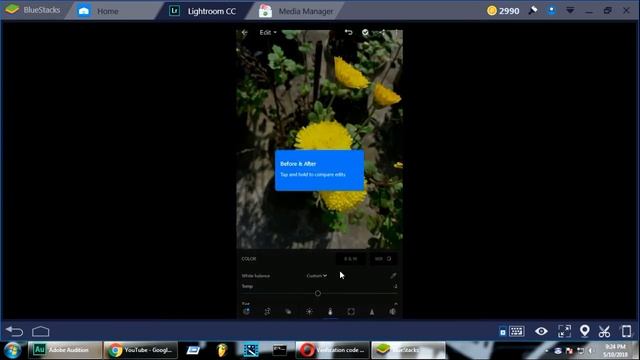Open the Selective edit tool icon
640x360 pixels.
(x=247, y=312)
